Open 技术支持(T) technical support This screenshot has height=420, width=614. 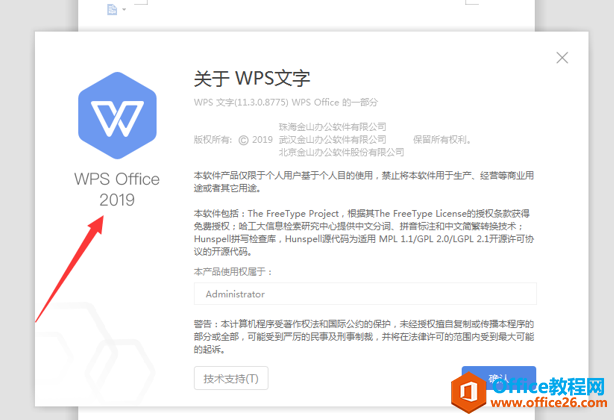pos(231,378)
